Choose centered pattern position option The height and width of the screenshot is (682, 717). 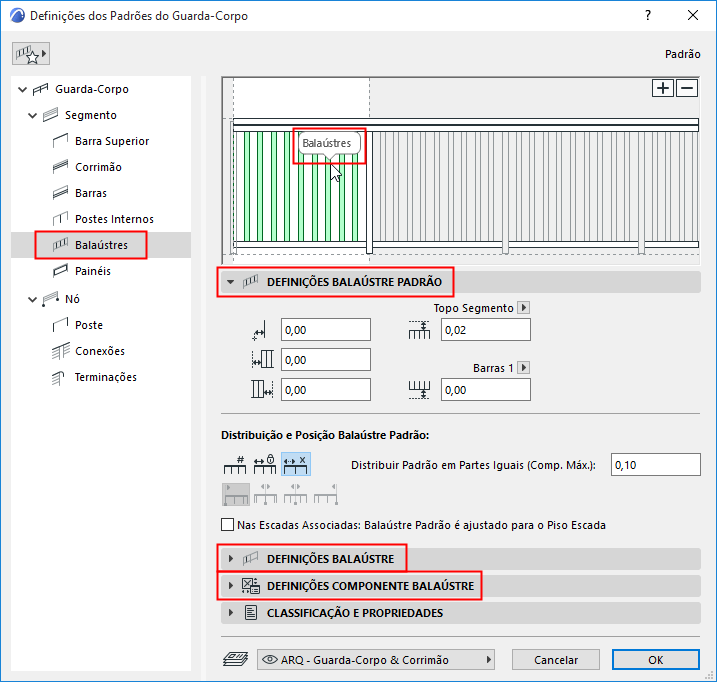pyautogui.click(x=265, y=494)
